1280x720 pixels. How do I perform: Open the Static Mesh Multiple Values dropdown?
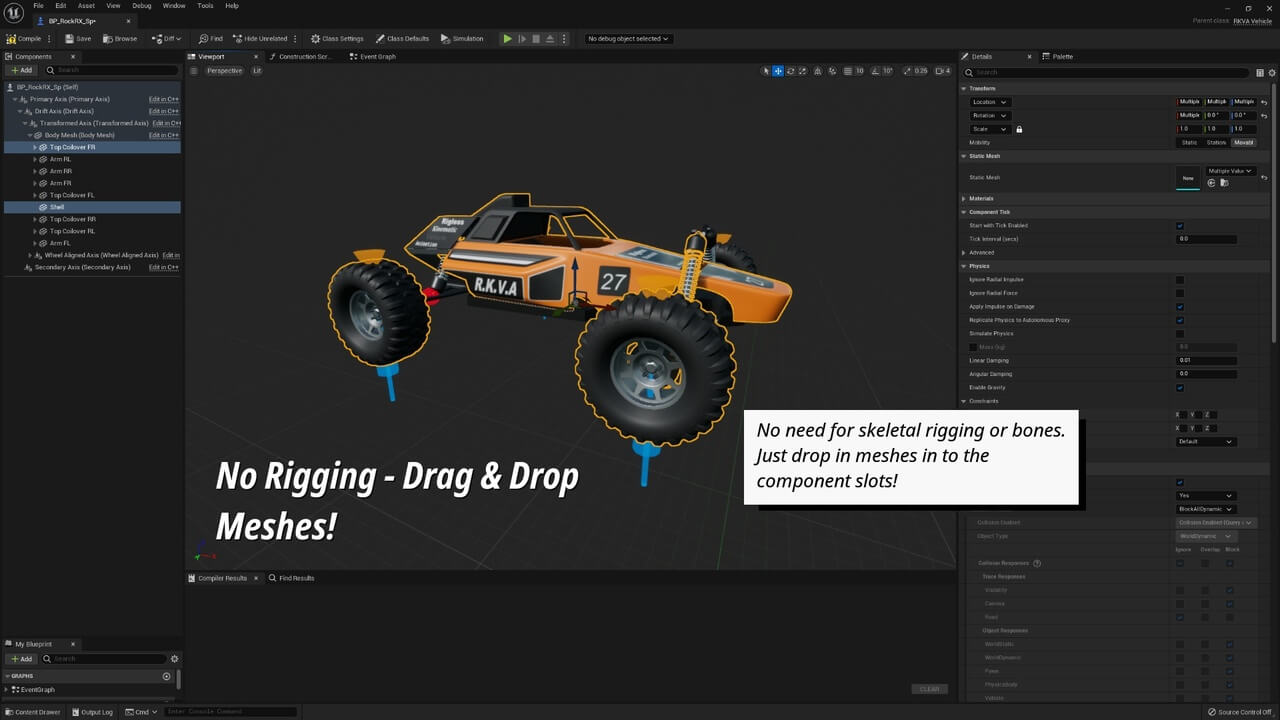click(1229, 171)
